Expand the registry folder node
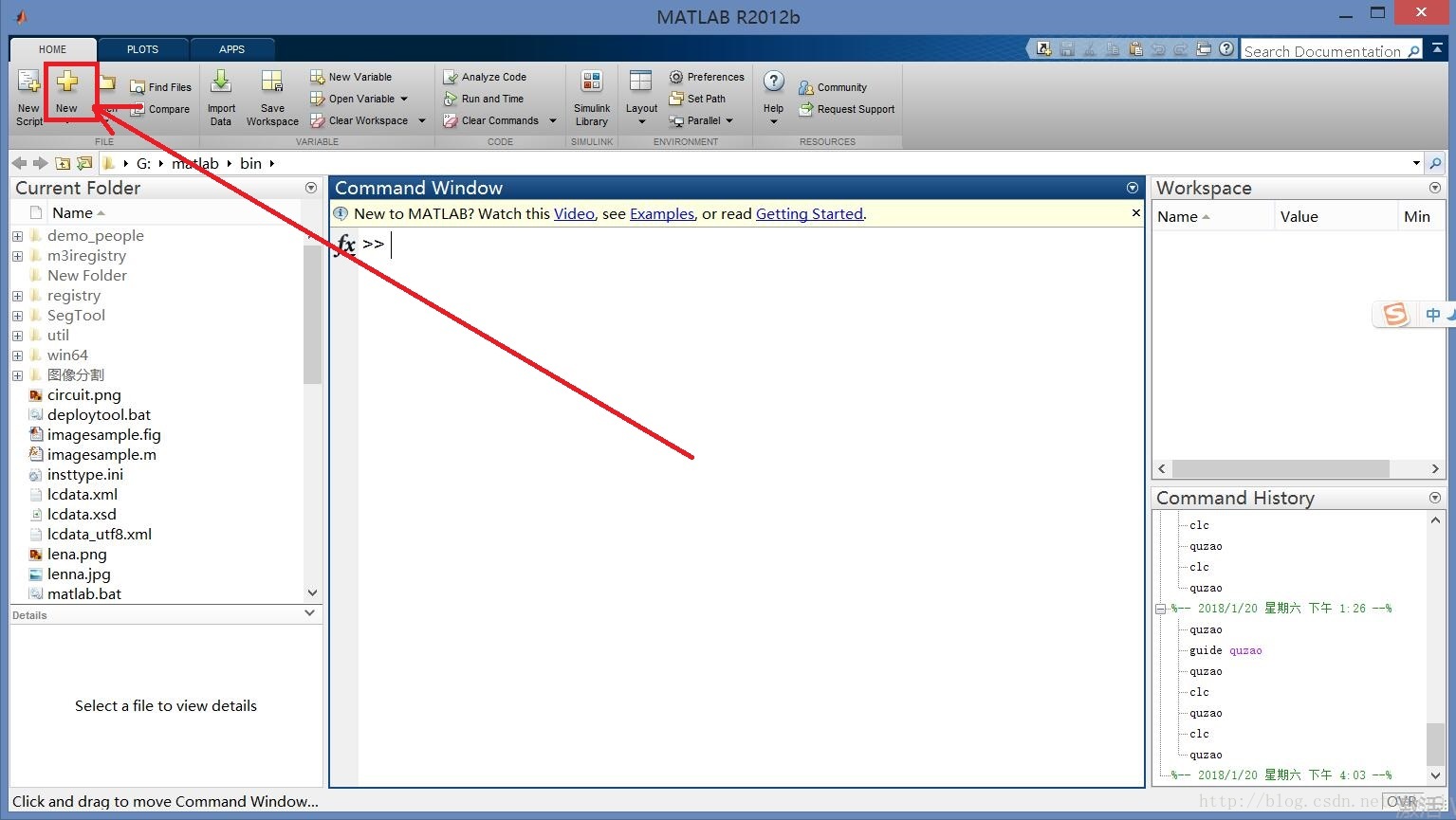Screen dimensions: 1456x820 17,296
